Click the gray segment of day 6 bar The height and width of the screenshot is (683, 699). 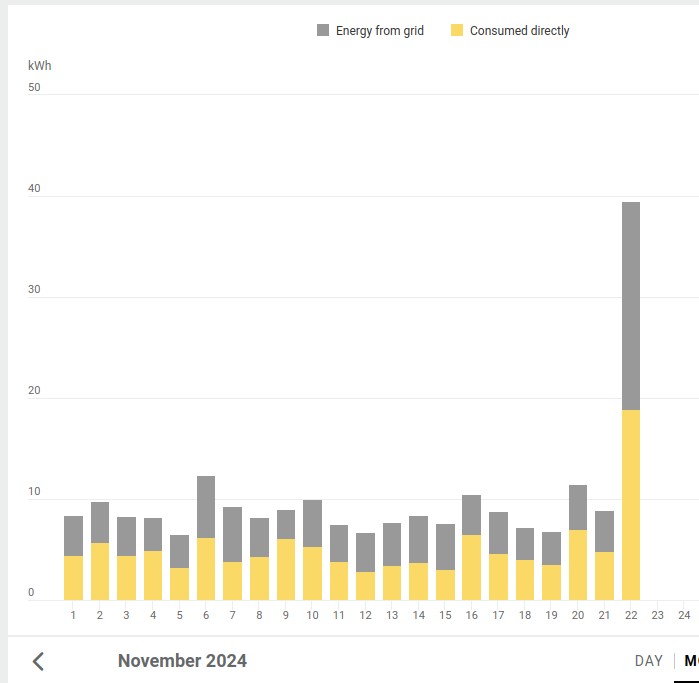[206, 506]
